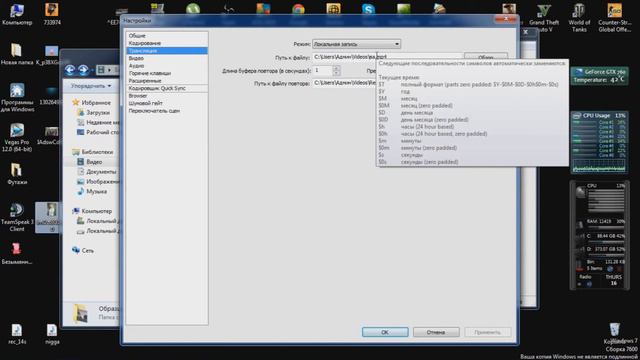This screenshot has height=360, width=640.
Task: Launch Grand Theft Auto V desktop icon
Action: (x=544, y=18)
